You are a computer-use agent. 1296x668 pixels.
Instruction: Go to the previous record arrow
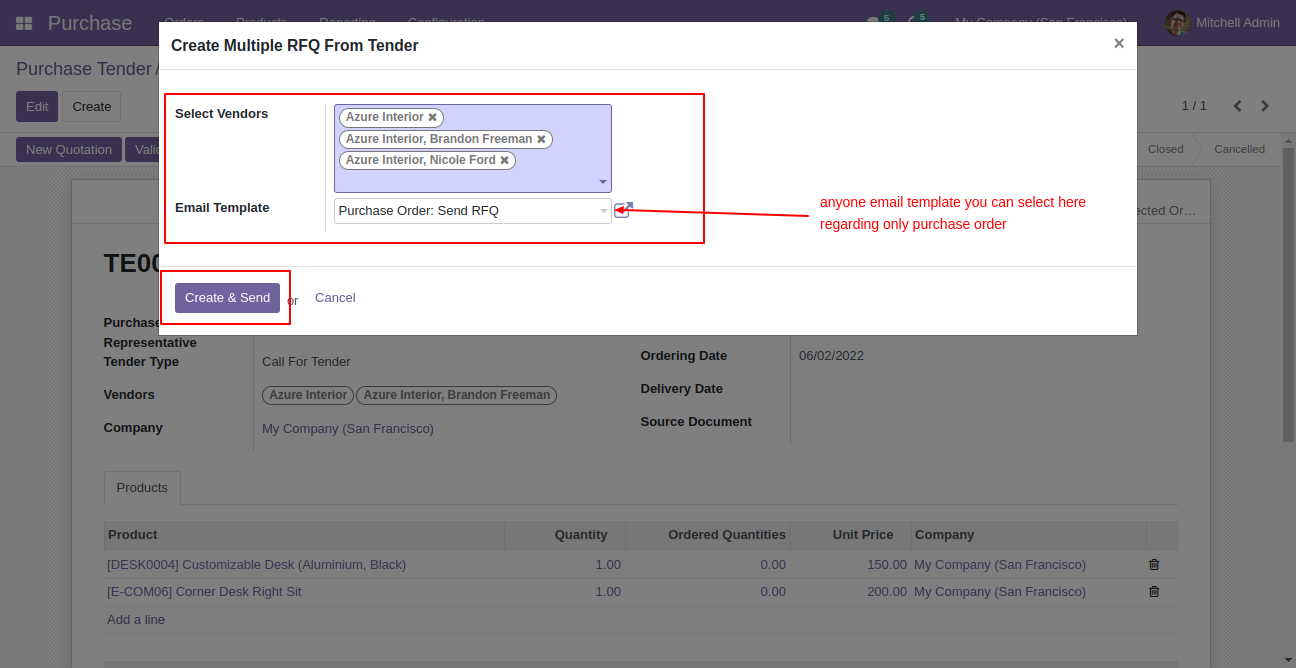[x=1238, y=106]
